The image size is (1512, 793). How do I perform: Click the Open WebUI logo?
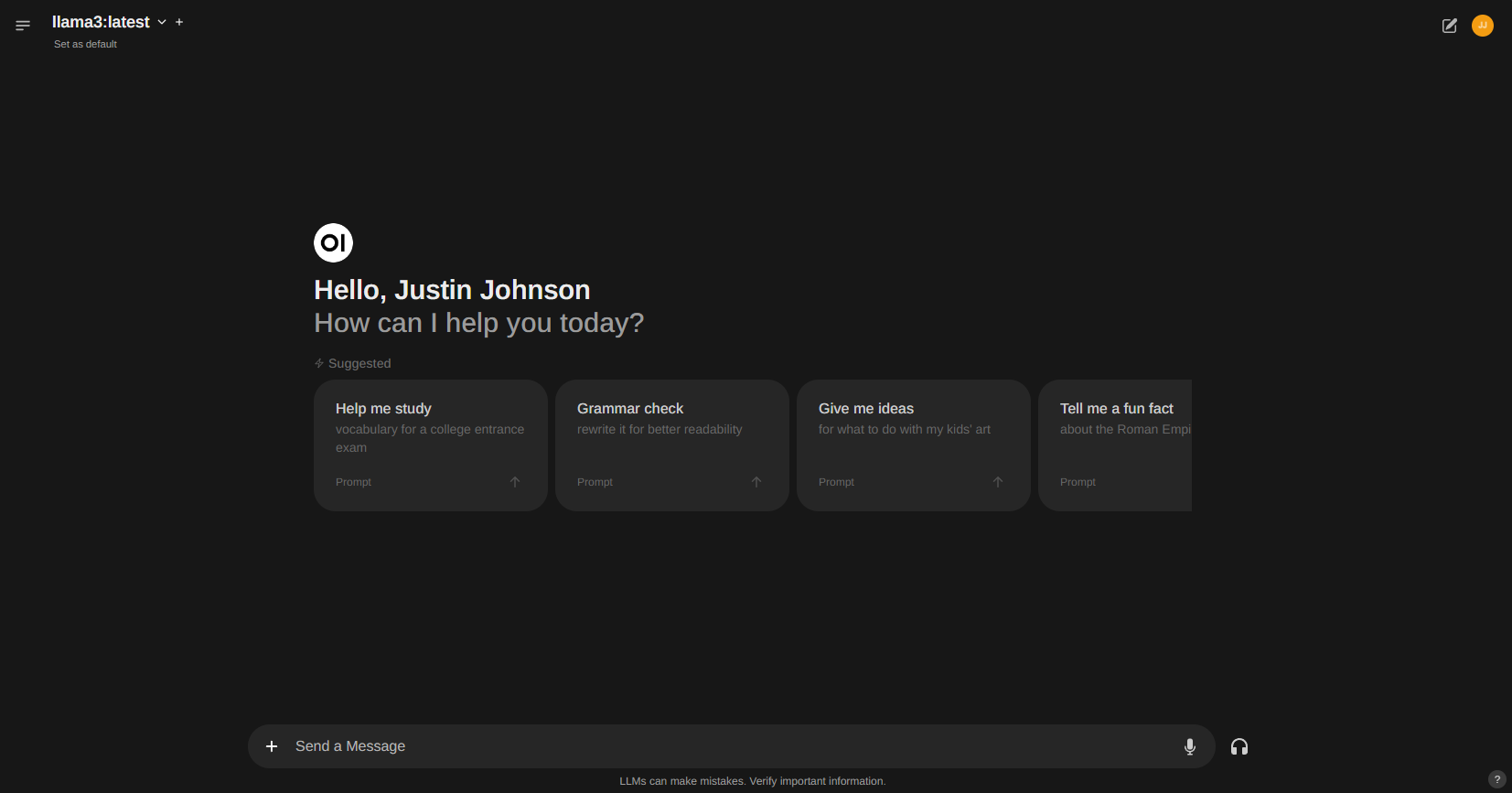point(333,242)
